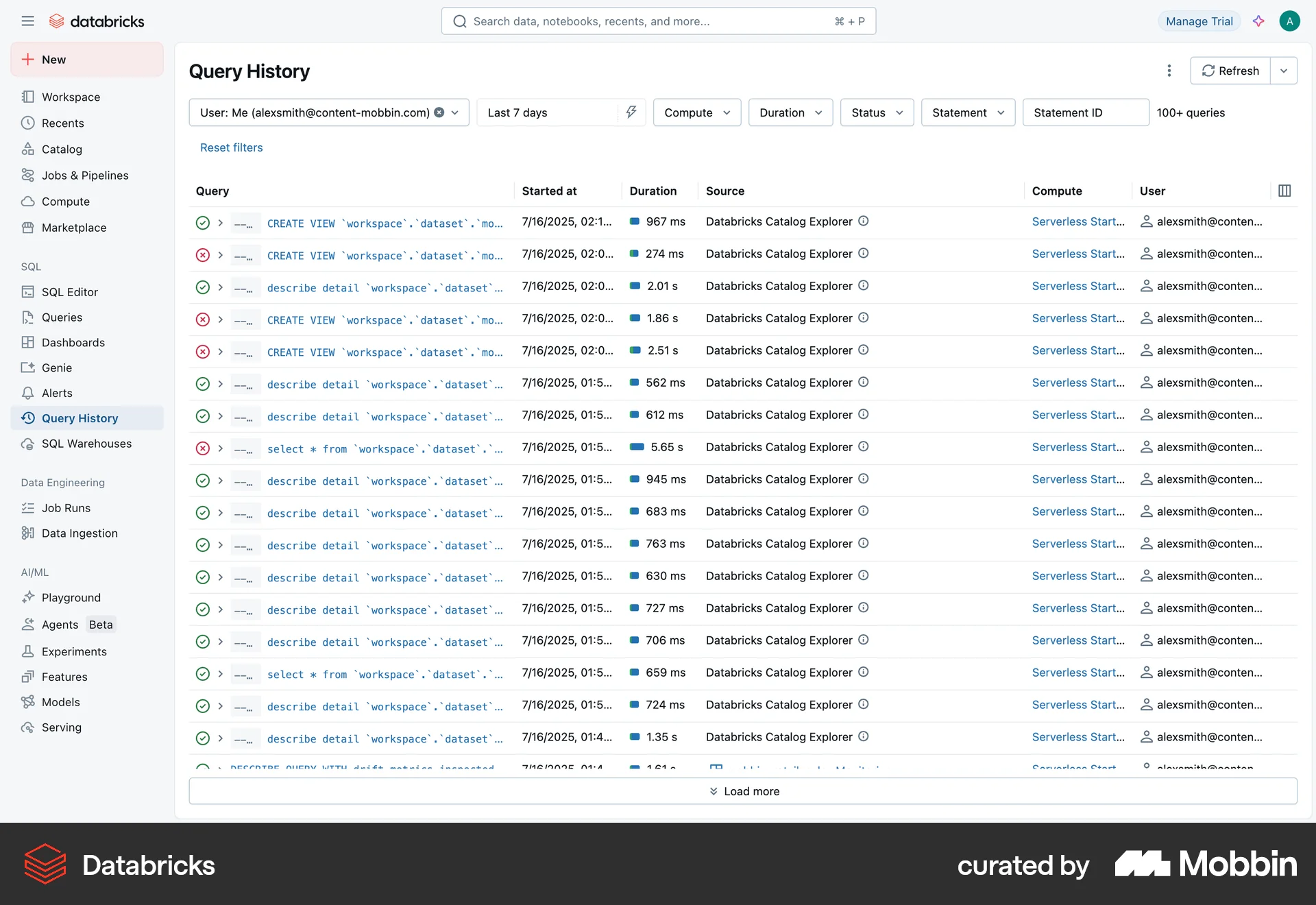This screenshot has width=1316, height=905.
Task: Open the Compute filter dropdown
Action: [x=696, y=112]
